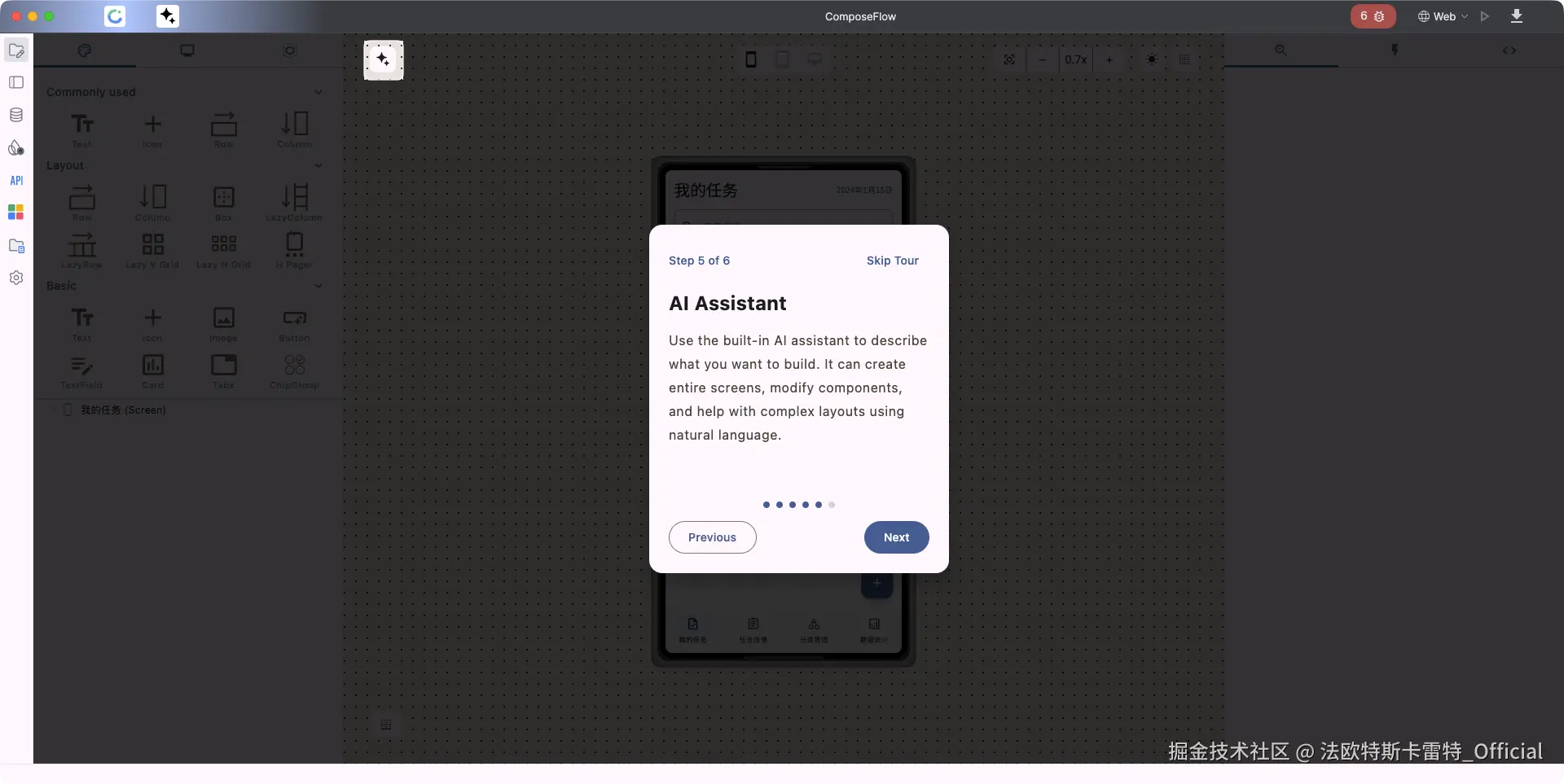This screenshot has width=1564, height=784.
Task: Collapse the Commonly used section
Action: [x=318, y=92]
